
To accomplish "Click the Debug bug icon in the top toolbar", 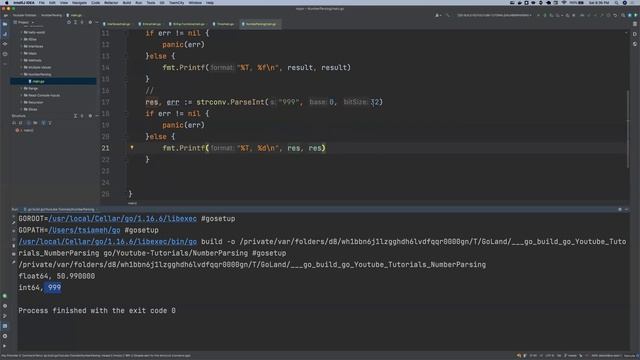I will point(545,16).
